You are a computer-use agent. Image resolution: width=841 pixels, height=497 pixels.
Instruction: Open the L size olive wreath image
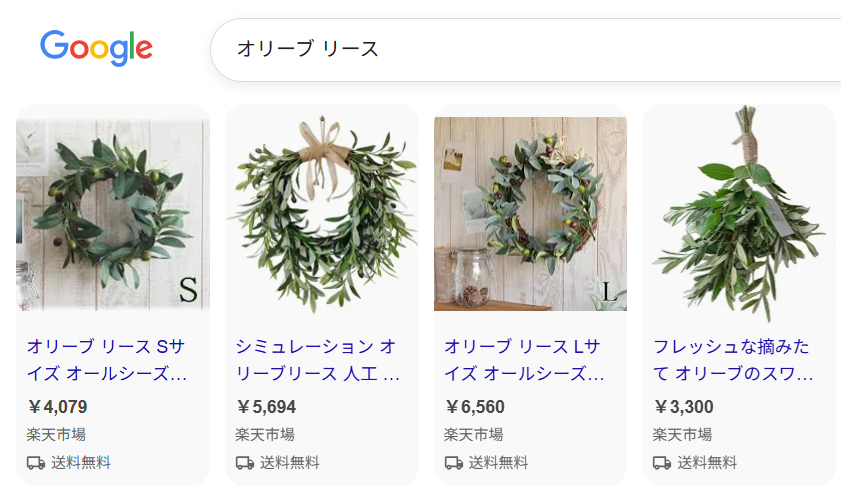click(x=530, y=214)
